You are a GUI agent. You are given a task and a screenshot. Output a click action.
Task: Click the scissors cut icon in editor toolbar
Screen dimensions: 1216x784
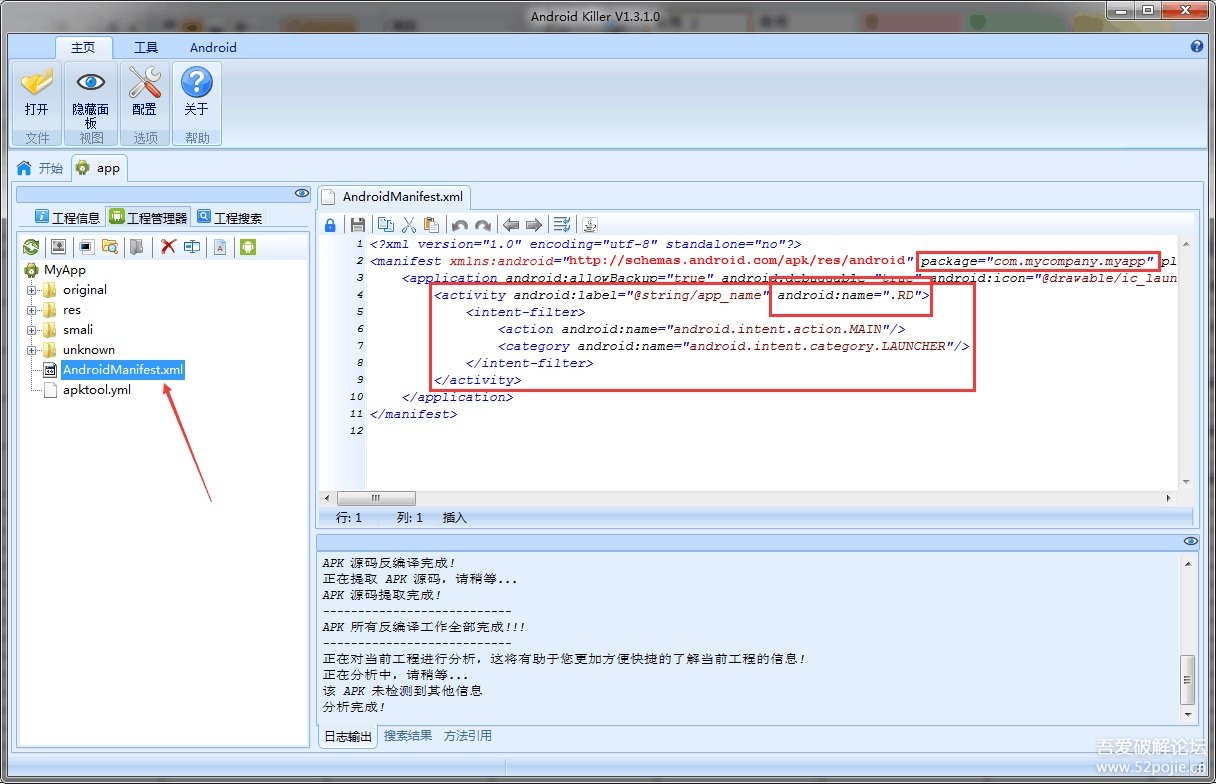click(408, 225)
